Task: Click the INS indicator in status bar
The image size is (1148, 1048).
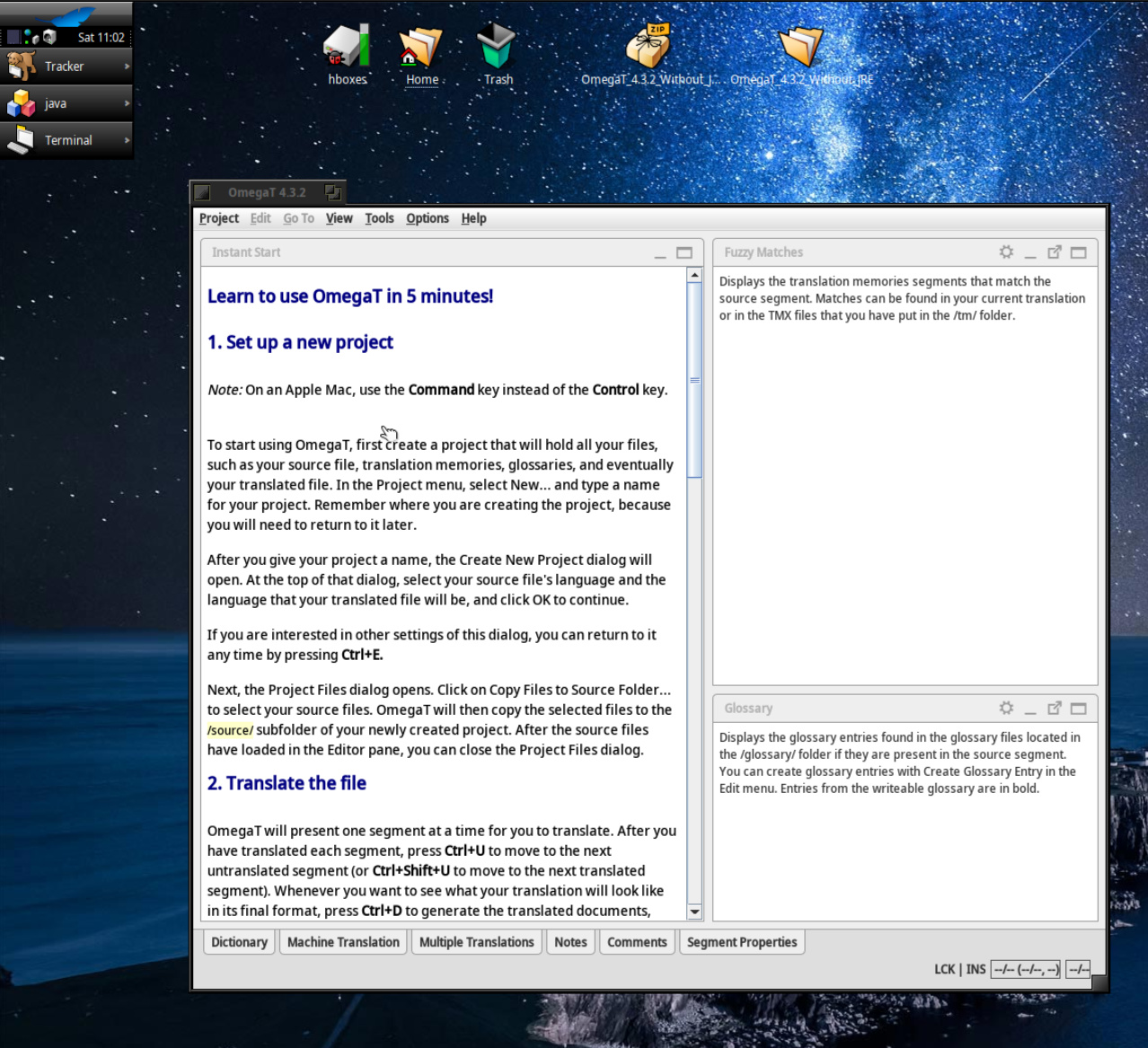Action: click(976, 969)
